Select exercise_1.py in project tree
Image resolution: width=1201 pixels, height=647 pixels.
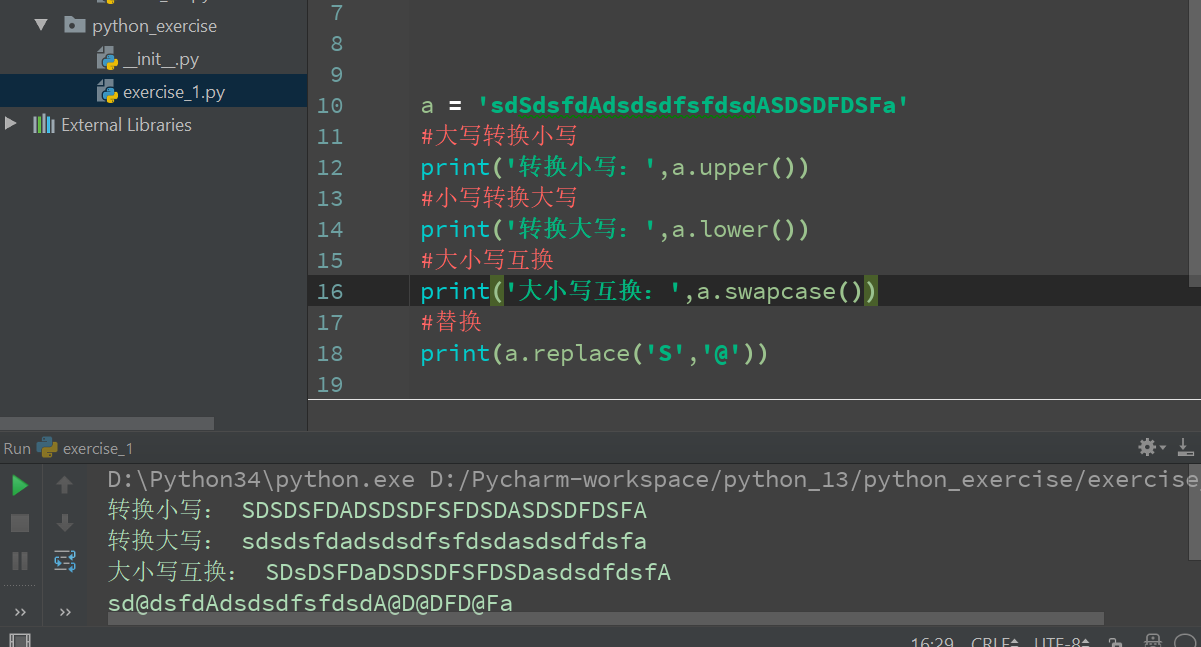point(173,92)
